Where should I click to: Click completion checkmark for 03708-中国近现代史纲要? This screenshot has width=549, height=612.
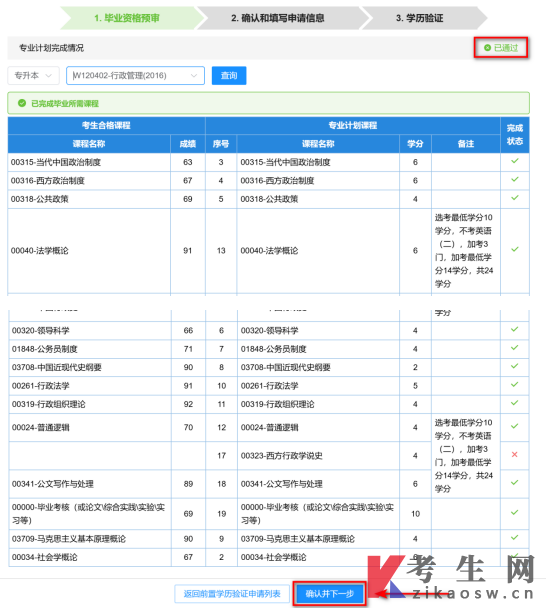(514, 366)
